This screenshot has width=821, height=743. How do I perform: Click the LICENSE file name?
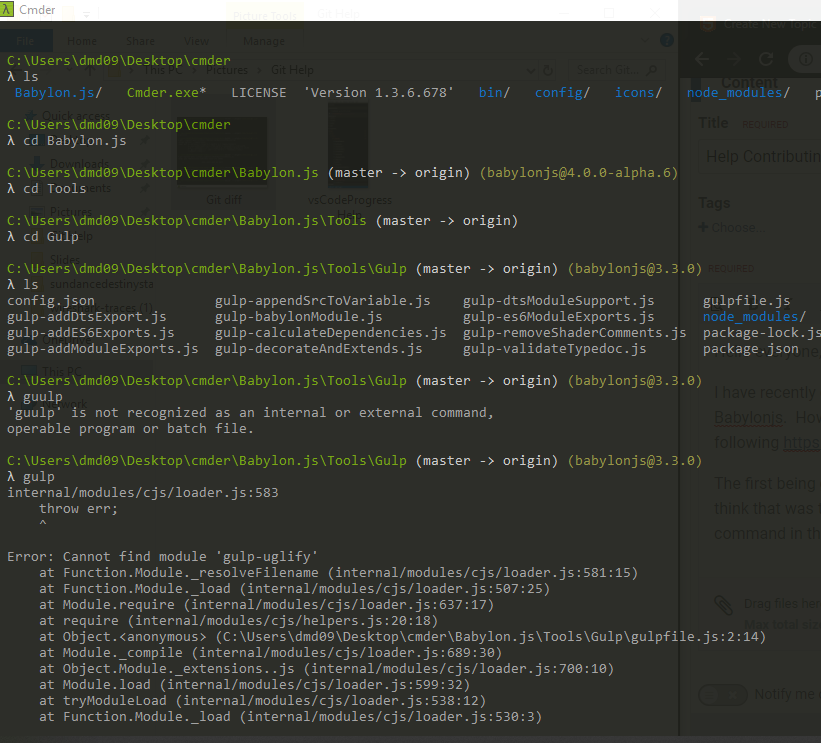pos(259,93)
